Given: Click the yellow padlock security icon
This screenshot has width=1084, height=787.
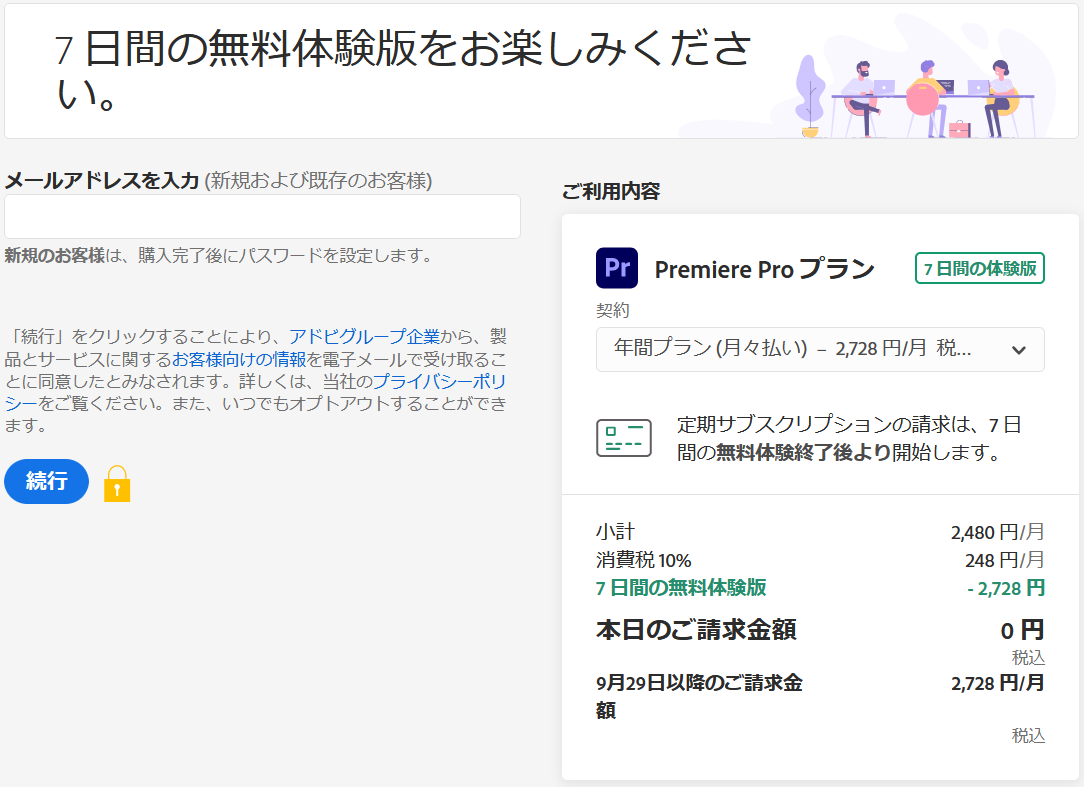Looking at the screenshot, I should (x=117, y=483).
